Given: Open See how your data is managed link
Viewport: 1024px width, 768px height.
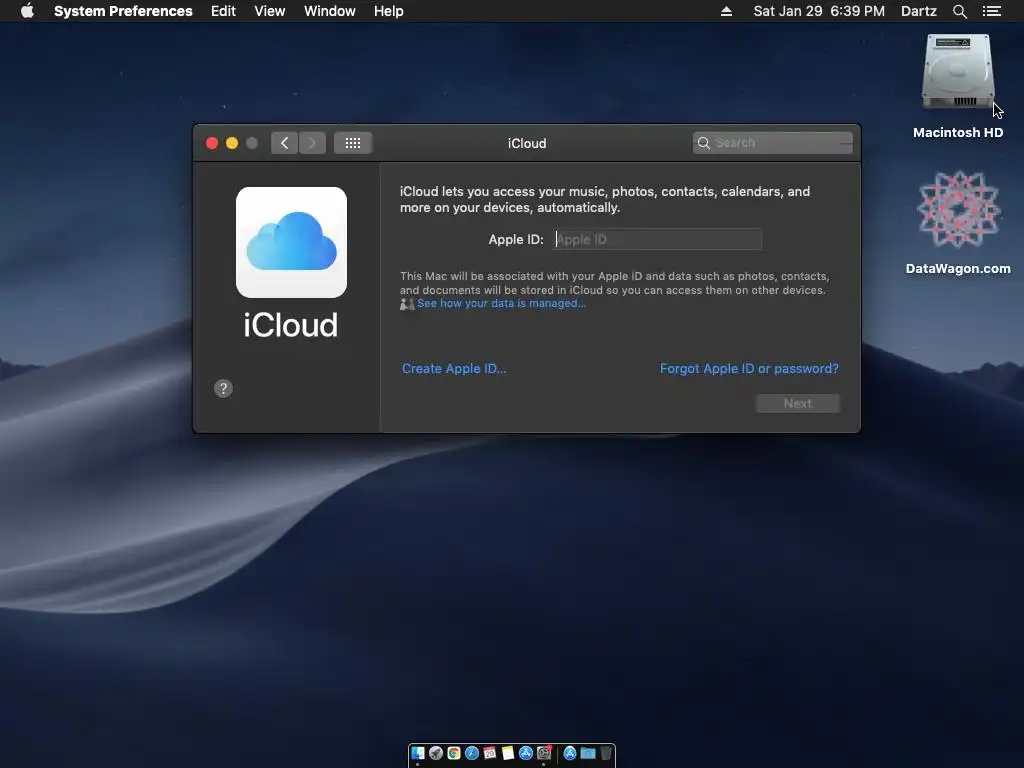Looking at the screenshot, I should coord(502,303).
